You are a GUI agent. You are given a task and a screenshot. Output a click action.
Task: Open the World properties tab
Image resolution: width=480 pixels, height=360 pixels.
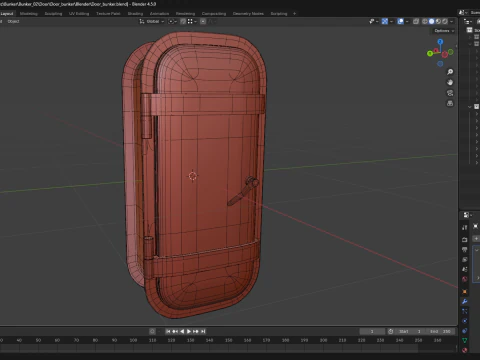[x=465, y=279]
